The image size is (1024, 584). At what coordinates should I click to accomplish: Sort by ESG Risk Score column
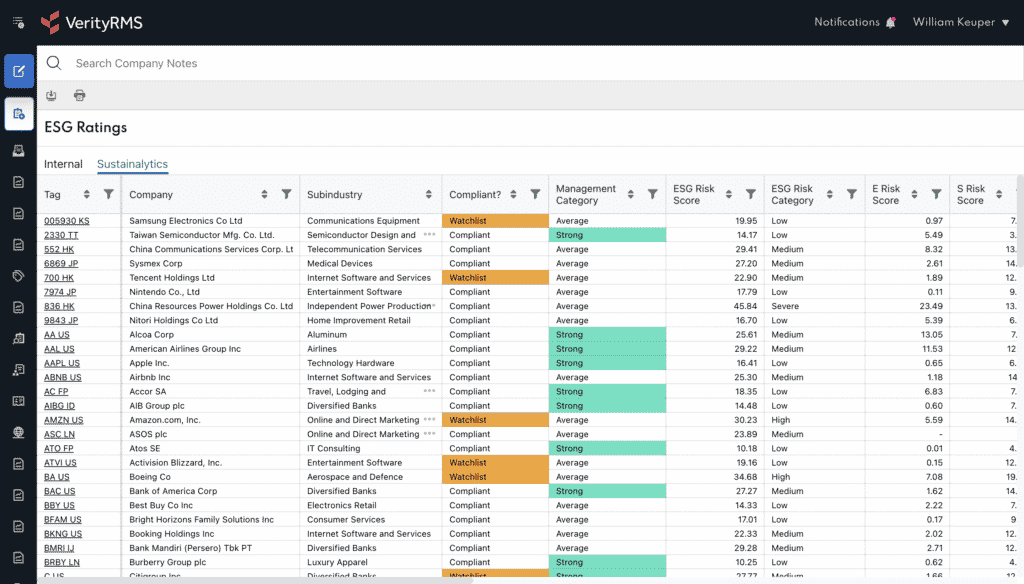pyautogui.click(x=729, y=194)
